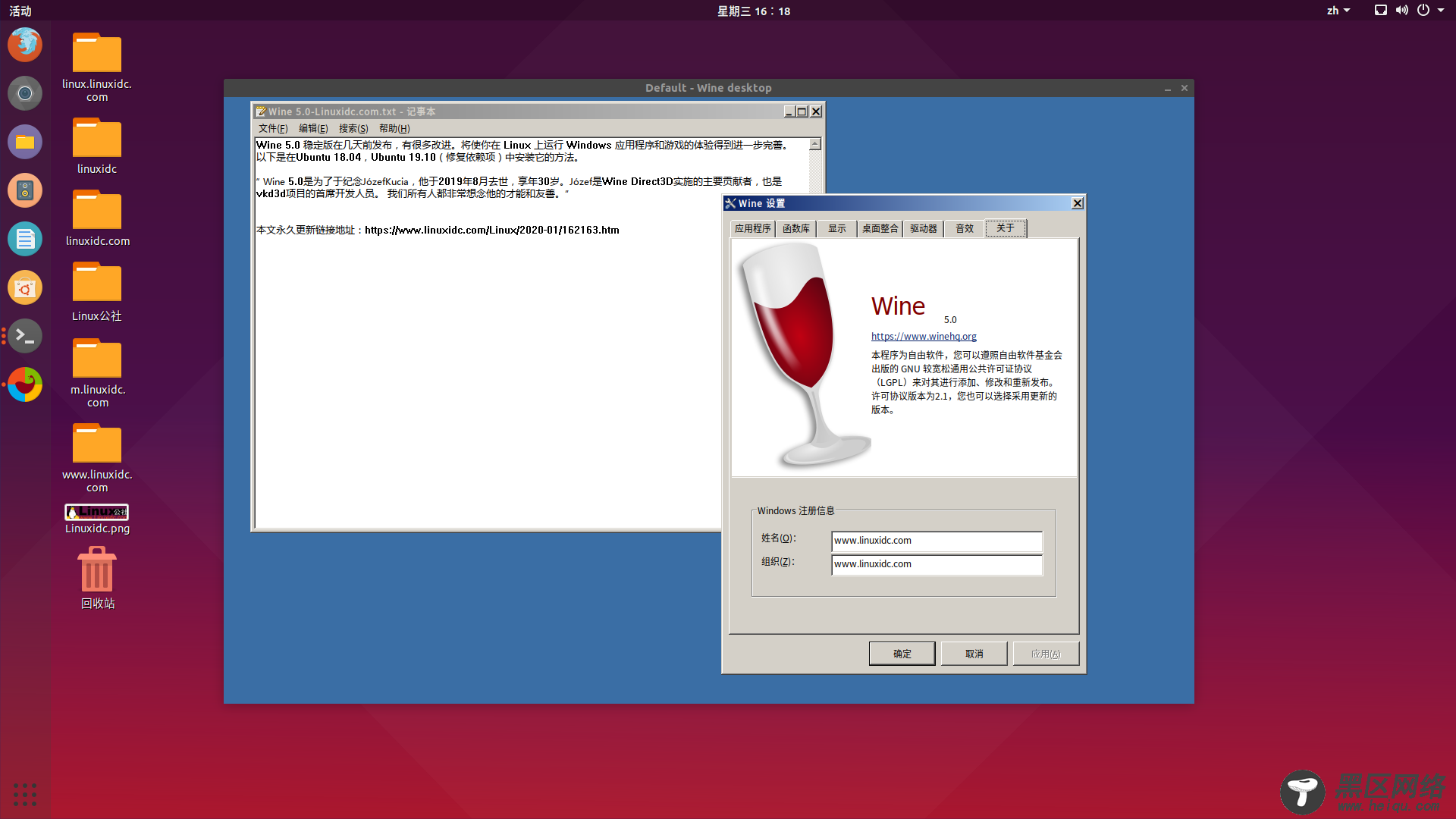The width and height of the screenshot is (1456, 819).
Task: Switch to the 音效 tab
Action: click(x=964, y=228)
